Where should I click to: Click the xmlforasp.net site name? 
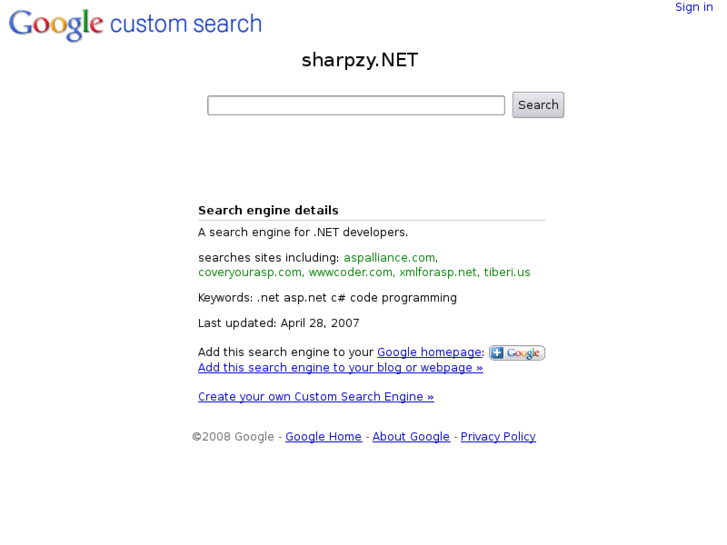click(438, 272)
